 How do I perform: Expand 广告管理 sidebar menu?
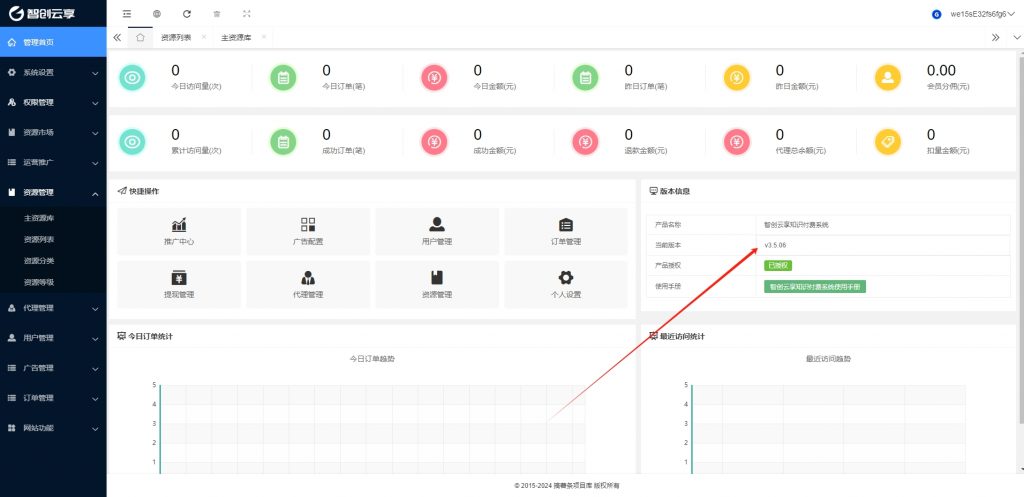pos(53,368)
